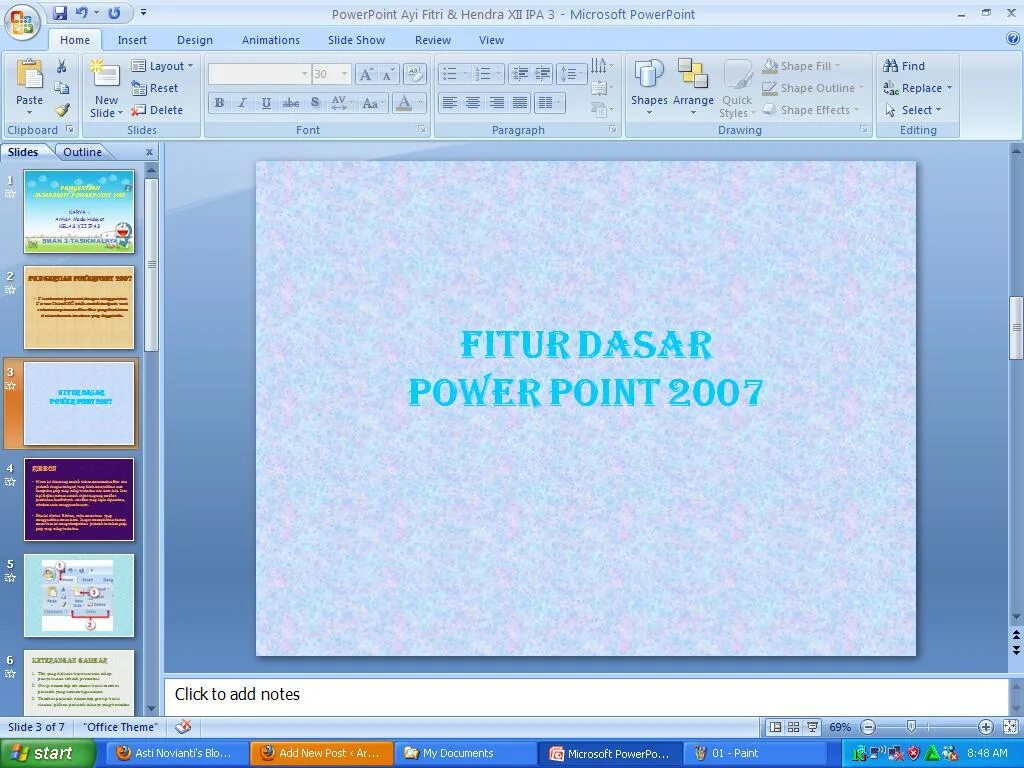This screenshot has height=768, width=1024.
Task: Switch to the Design tab
Action: click(195, 40)
